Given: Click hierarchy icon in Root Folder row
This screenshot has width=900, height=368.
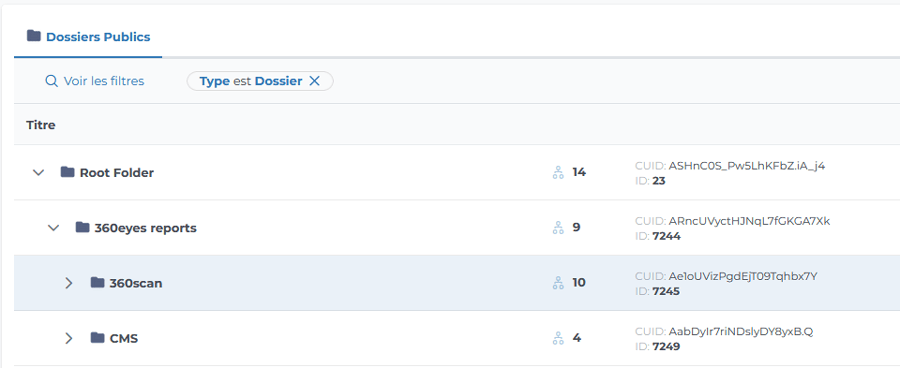Looking at the screenshot, I should coord(558,172).
